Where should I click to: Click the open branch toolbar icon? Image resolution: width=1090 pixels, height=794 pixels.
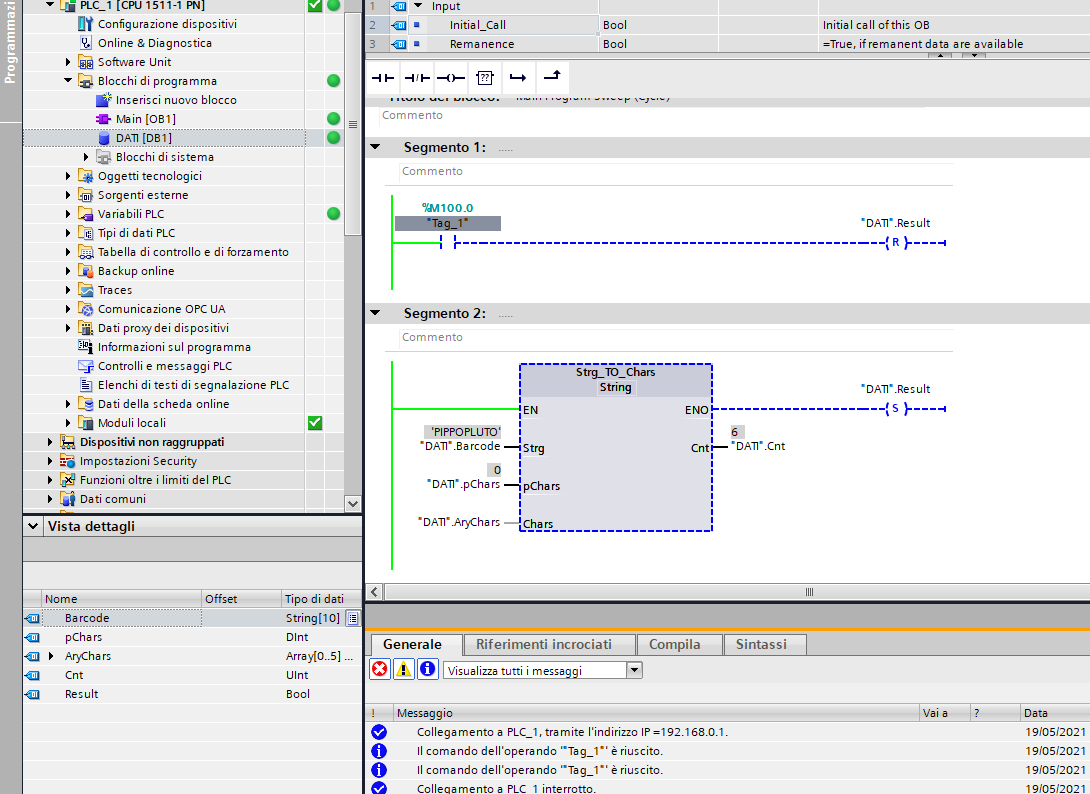pos(518,78)
